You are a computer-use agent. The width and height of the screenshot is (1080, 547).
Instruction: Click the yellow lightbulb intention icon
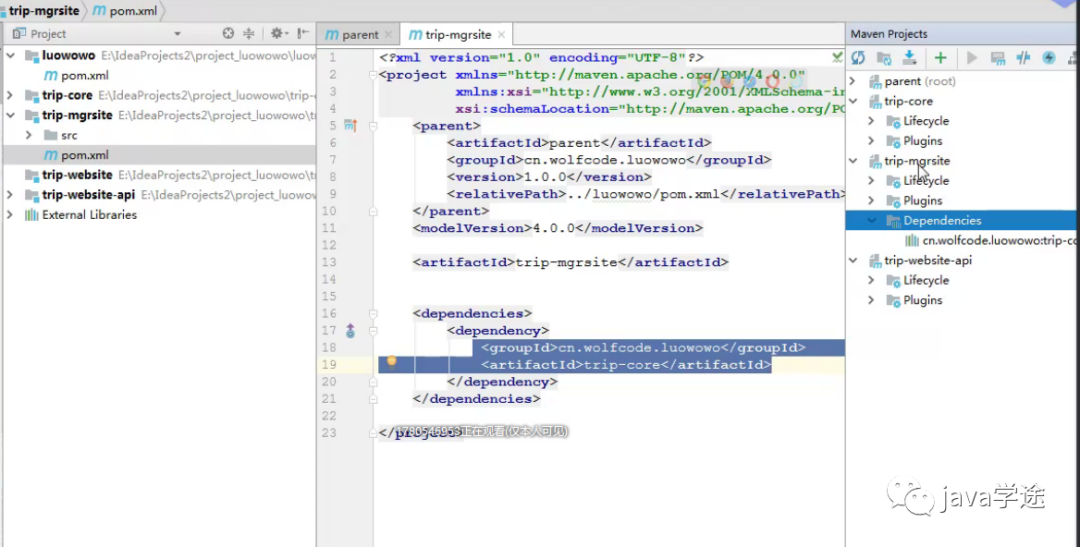[391, 362]
